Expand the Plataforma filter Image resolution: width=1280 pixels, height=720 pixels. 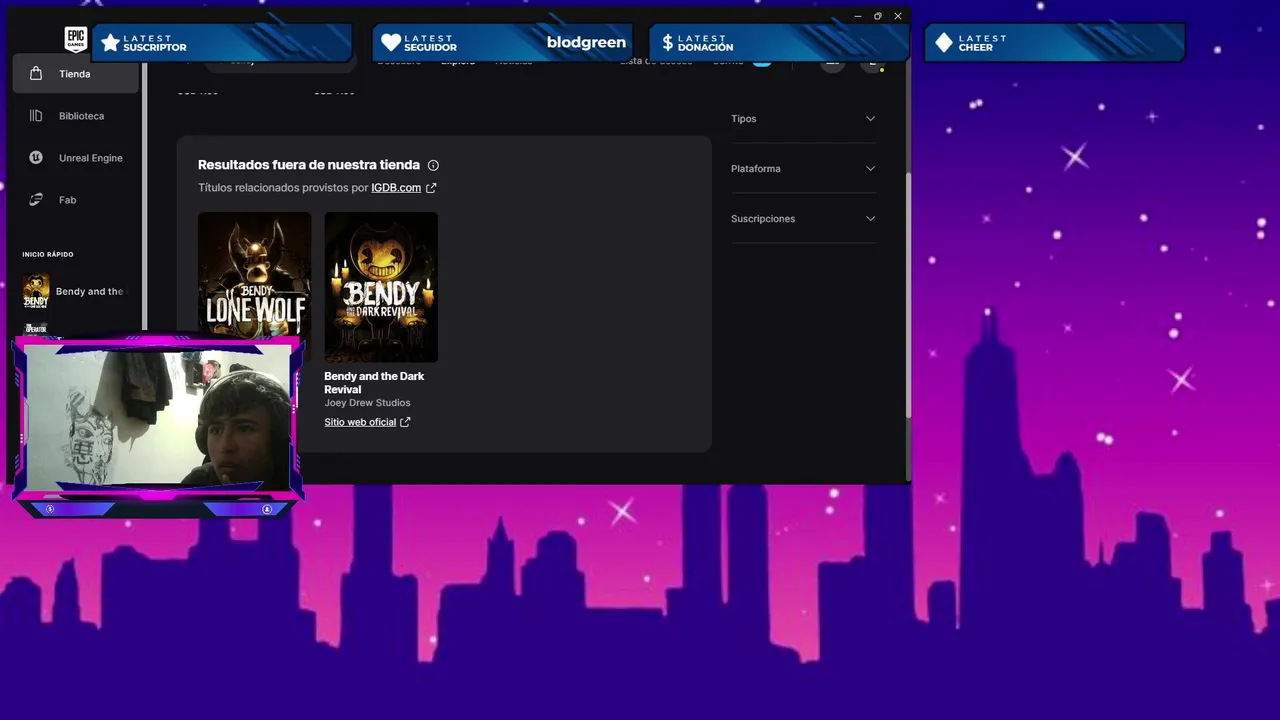pyautogui.click(x=803, y=169)
